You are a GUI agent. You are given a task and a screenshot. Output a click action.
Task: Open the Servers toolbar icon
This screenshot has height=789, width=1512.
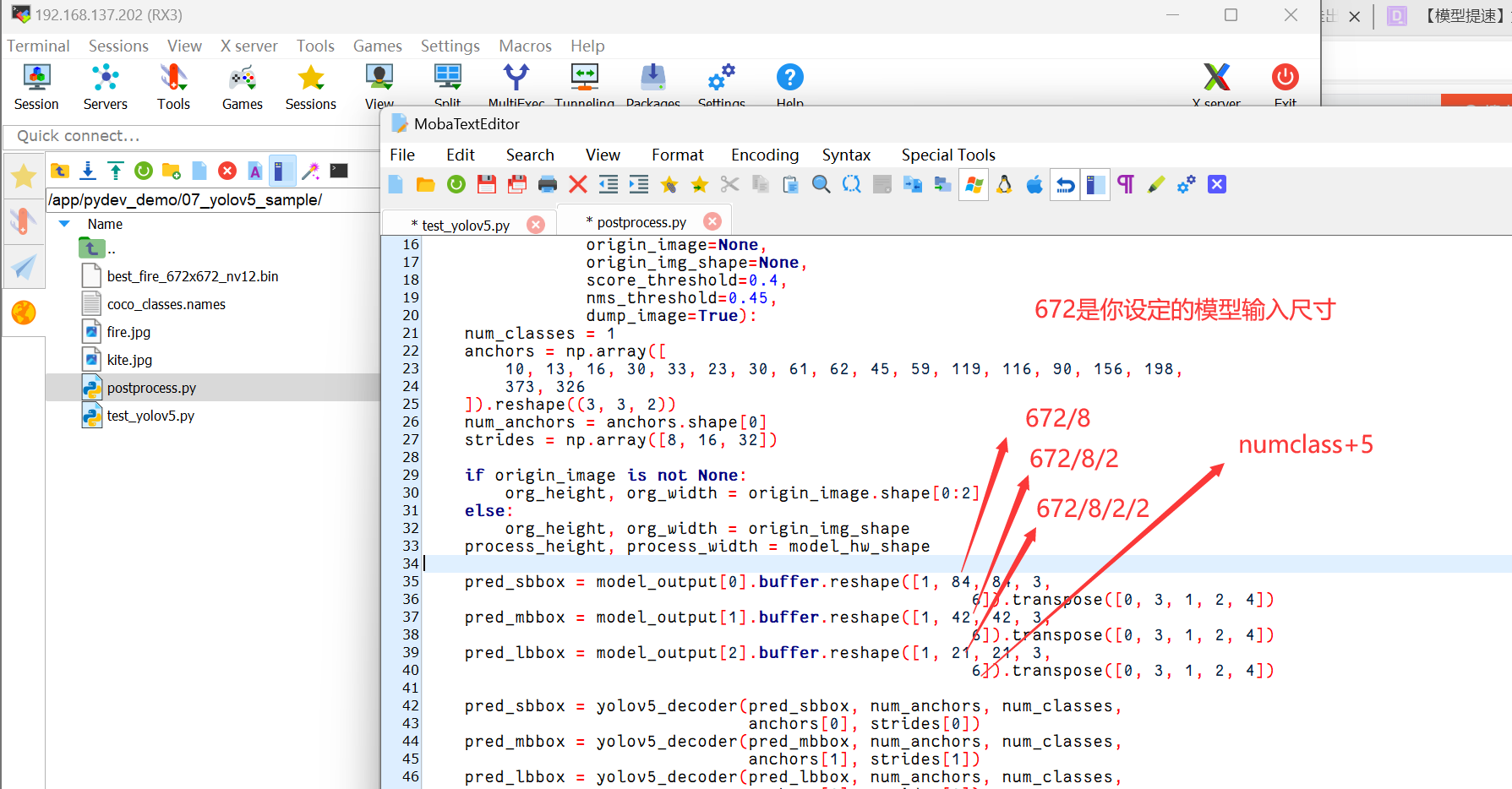106,87
